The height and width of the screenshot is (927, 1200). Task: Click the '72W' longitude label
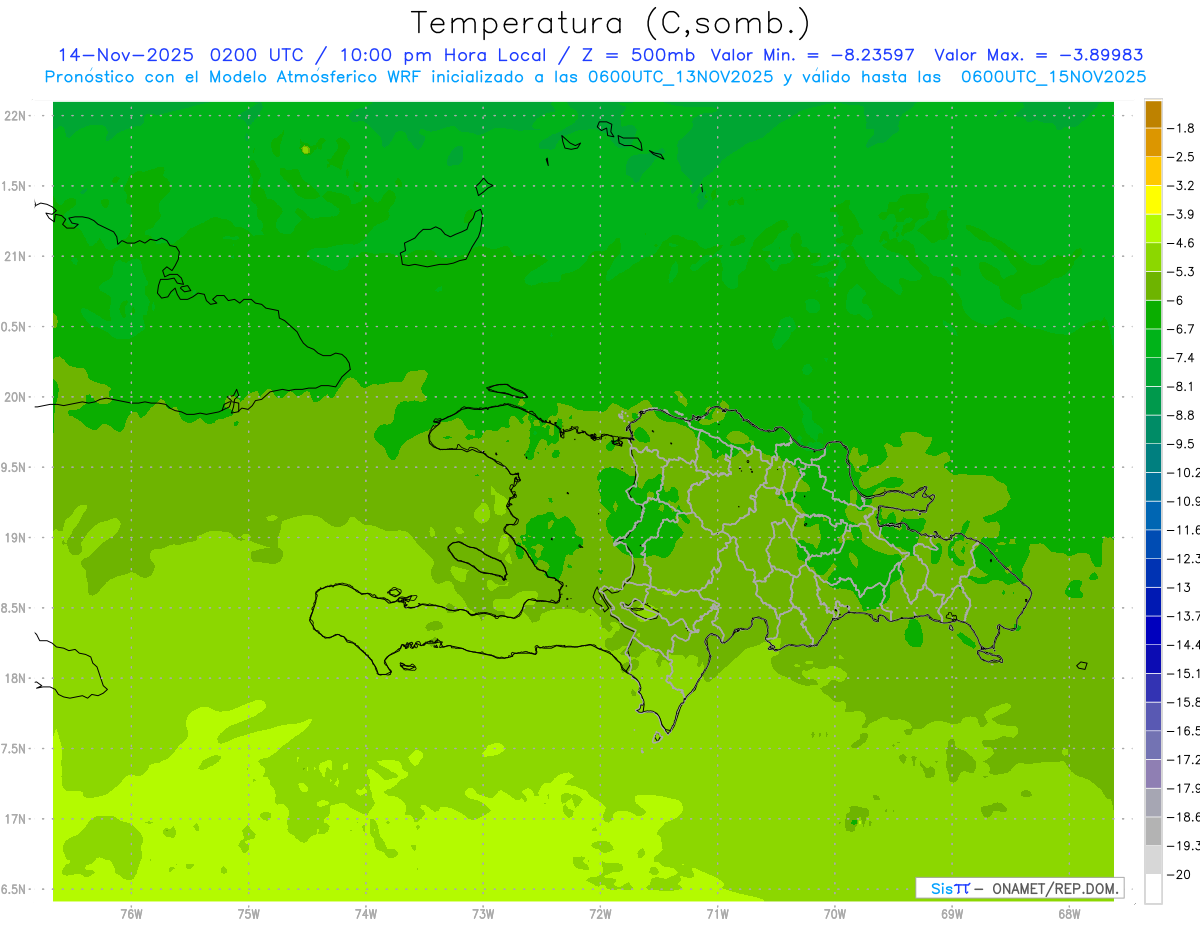click(x=600, y=914)
